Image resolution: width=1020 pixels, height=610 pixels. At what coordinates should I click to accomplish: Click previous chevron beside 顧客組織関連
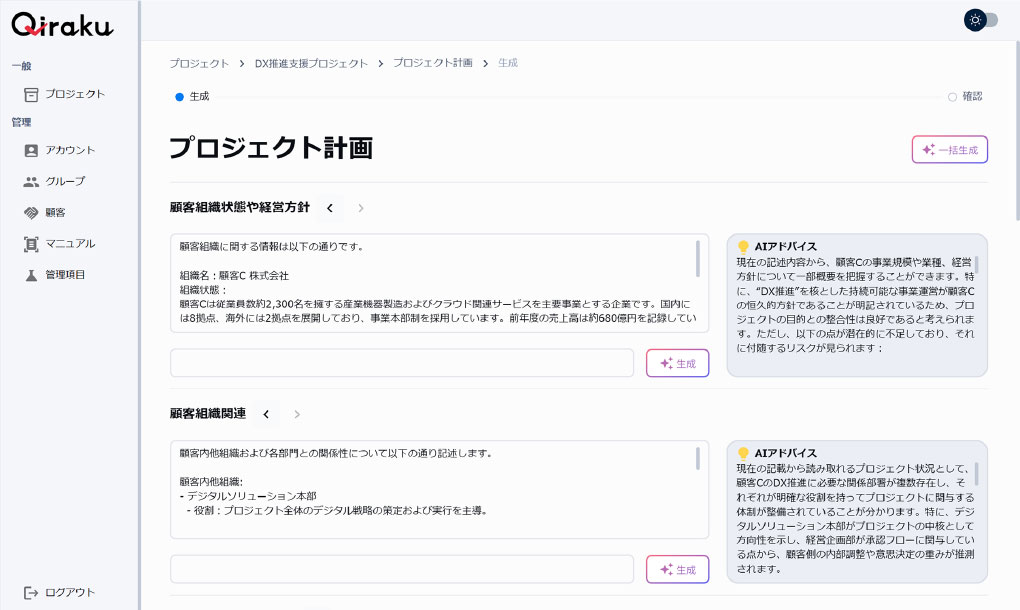click(266, 414)
